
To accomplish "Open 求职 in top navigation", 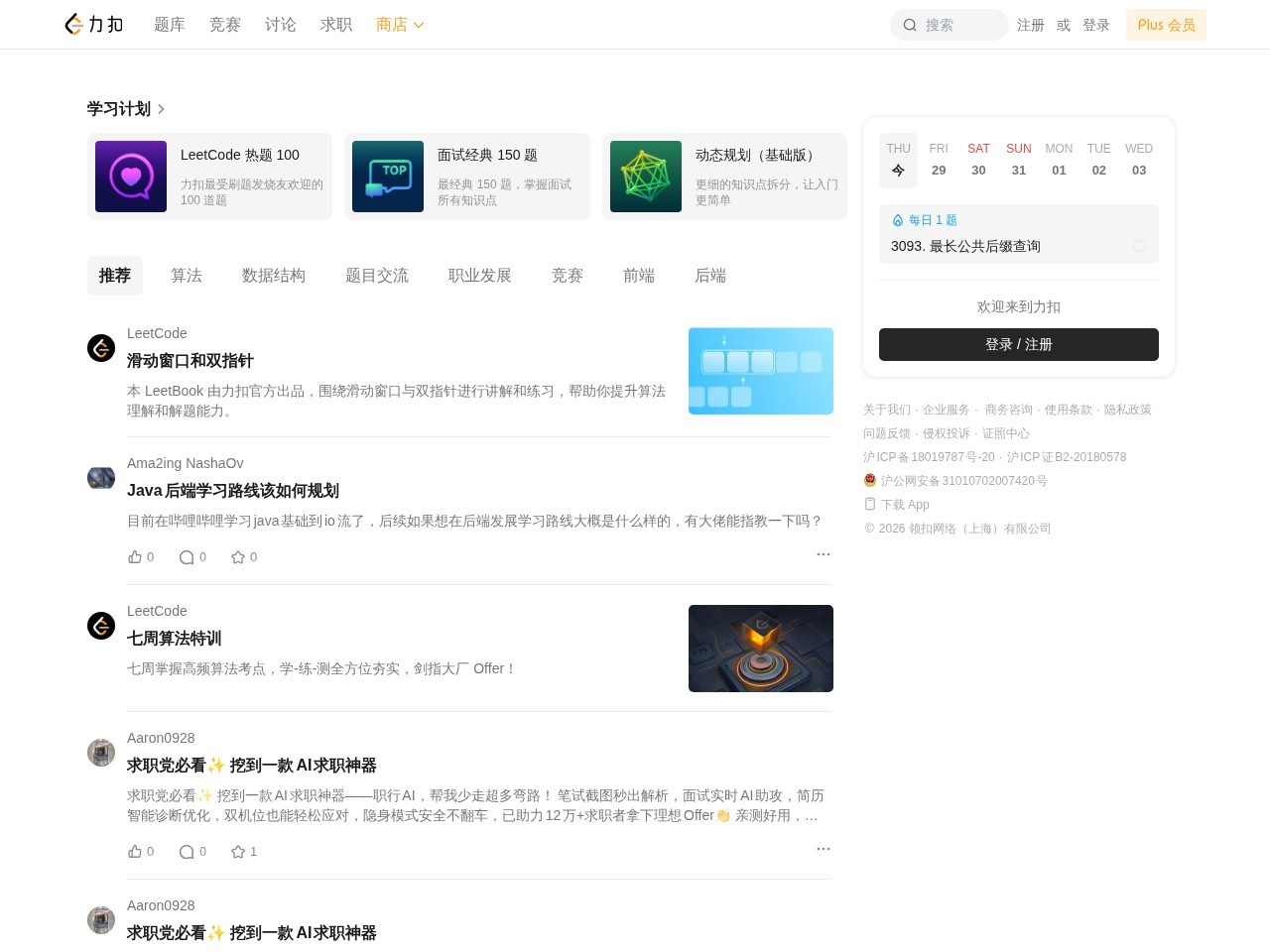I will click(336, 25).
